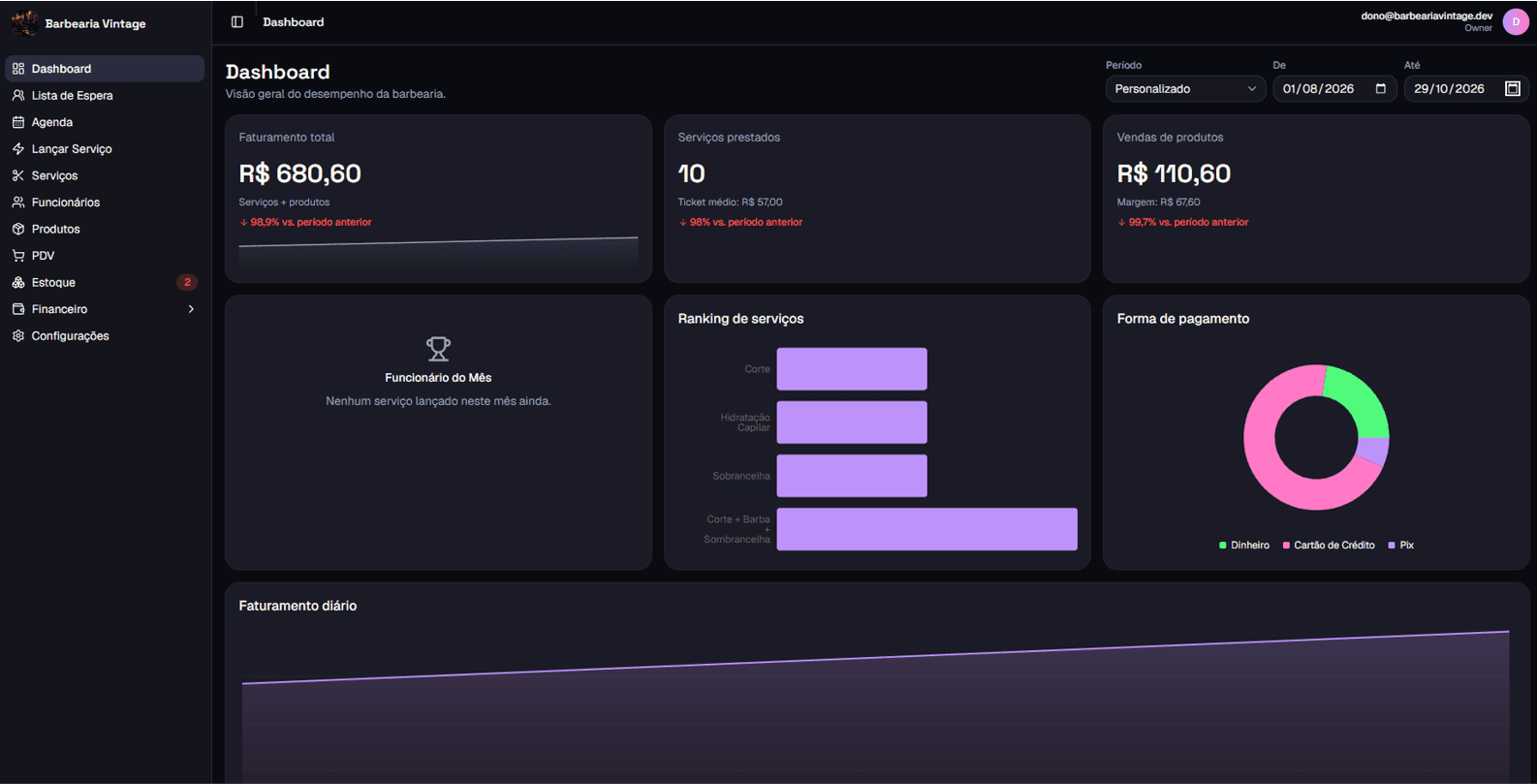Image resolution: width=1537 pixels, height=784 pixels.
Task: Click the Funcionários people icon
Action: point(18,202)
